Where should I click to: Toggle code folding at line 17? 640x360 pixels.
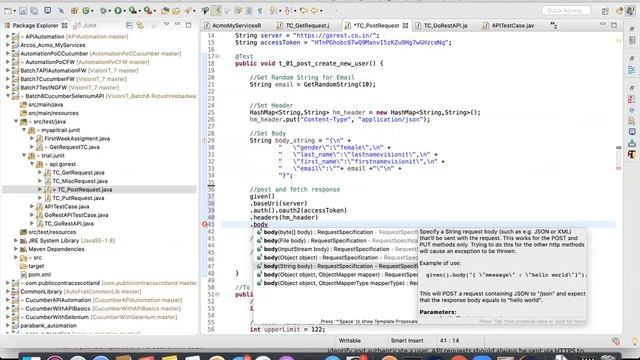point(218,56)
